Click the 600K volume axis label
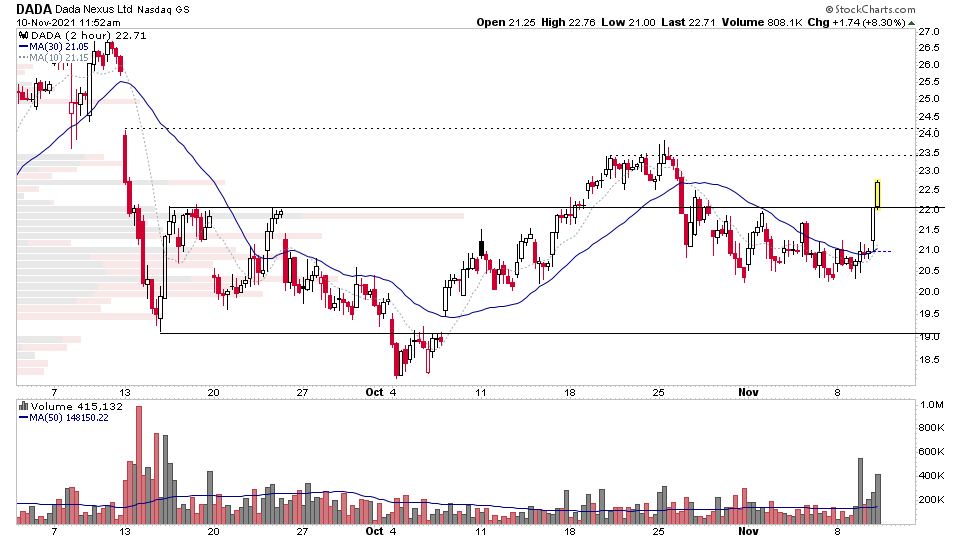The image size is (960, 540). 931,451
